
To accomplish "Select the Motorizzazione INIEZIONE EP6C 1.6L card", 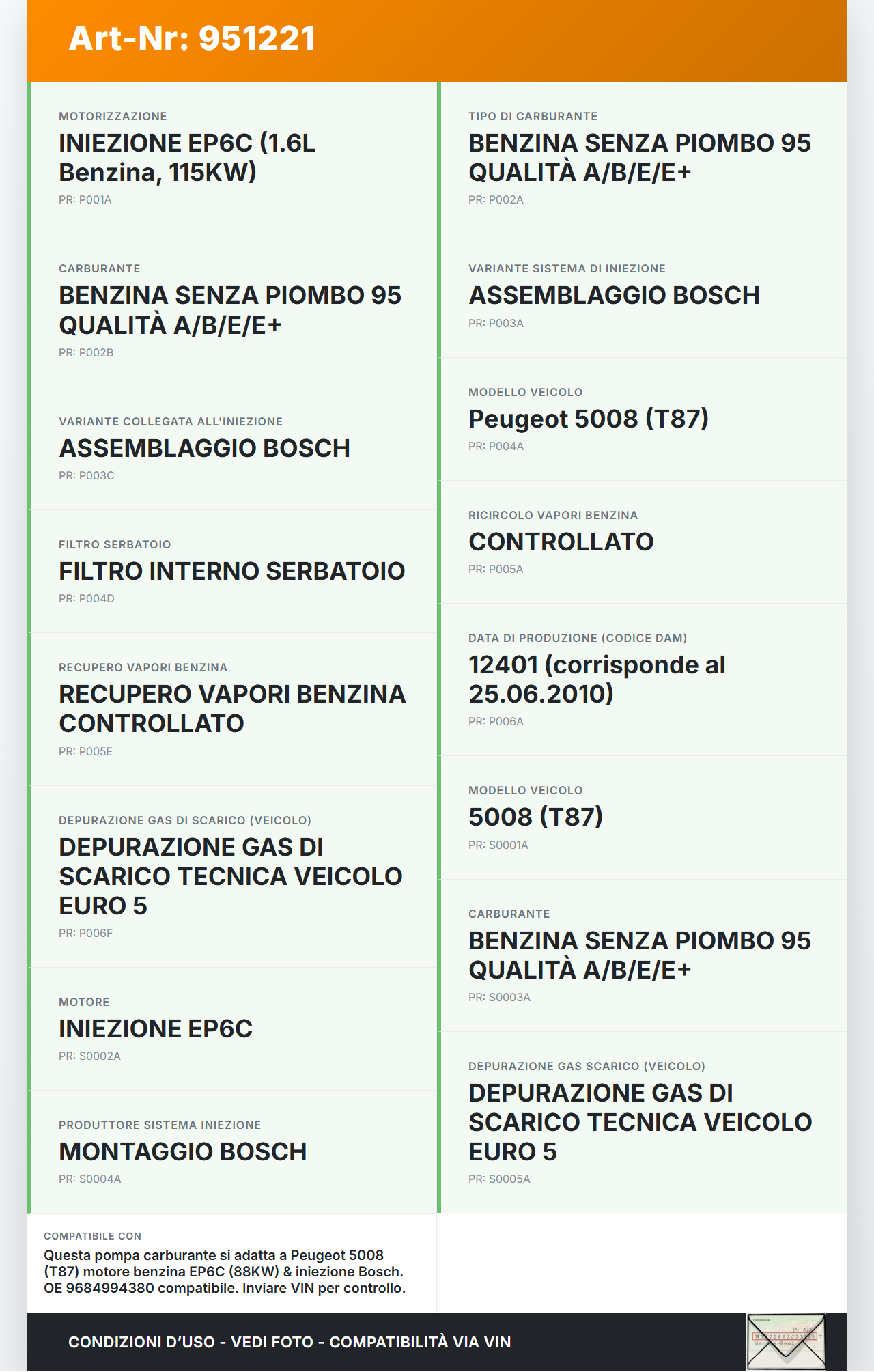I will click(232, 158).
